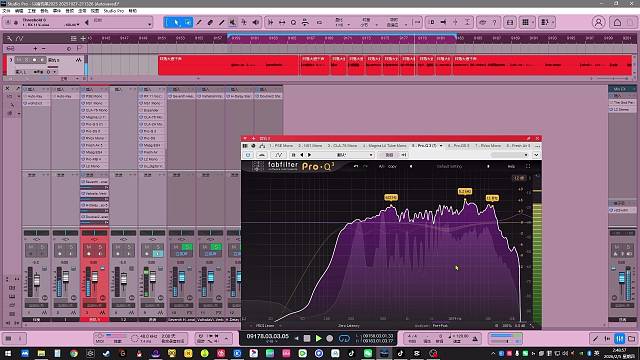Expand the plugin window options chevron
640x360 pixels.
point(536,155)
